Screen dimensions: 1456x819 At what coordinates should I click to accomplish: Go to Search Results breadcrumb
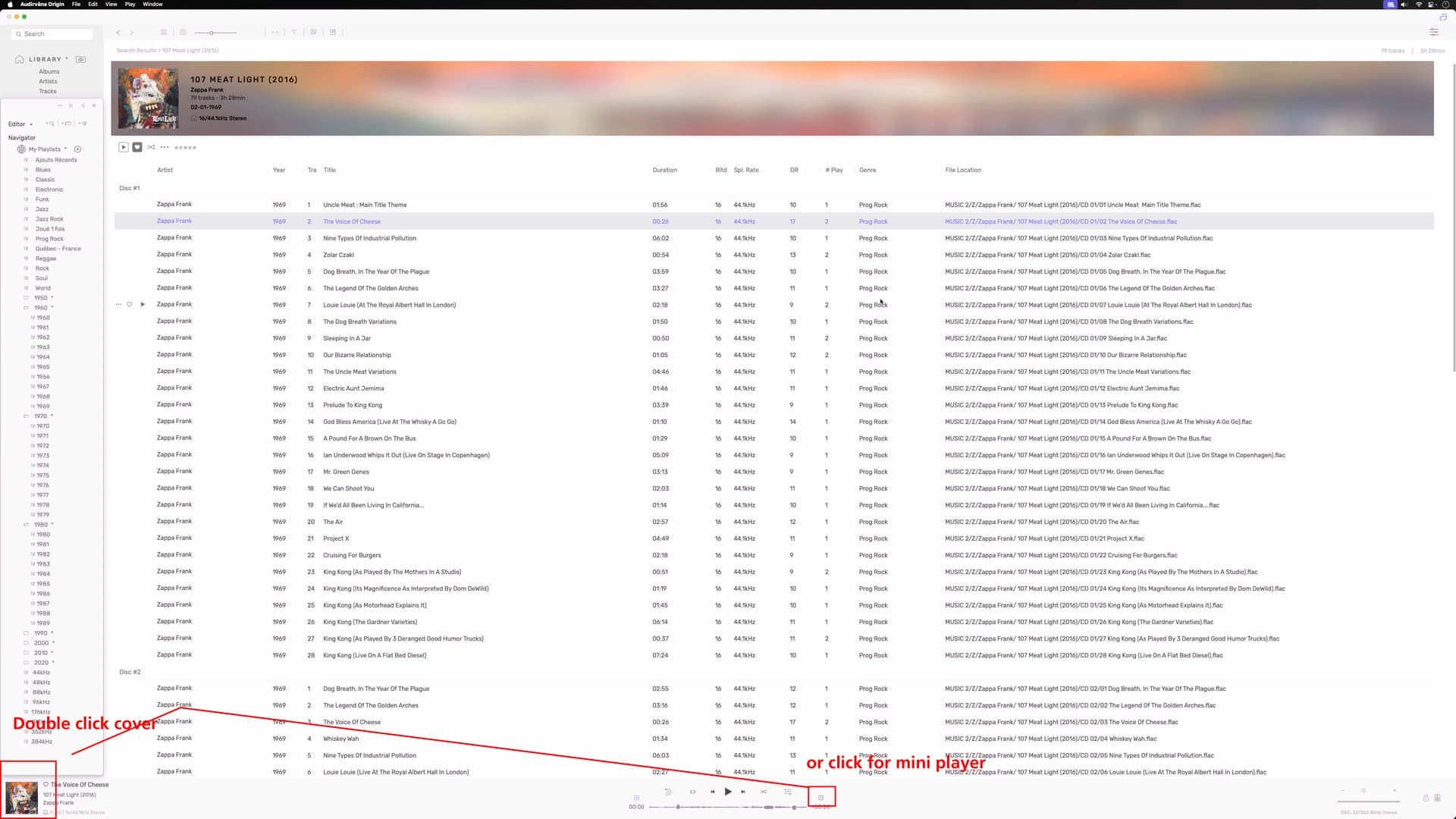click(136, 51)
